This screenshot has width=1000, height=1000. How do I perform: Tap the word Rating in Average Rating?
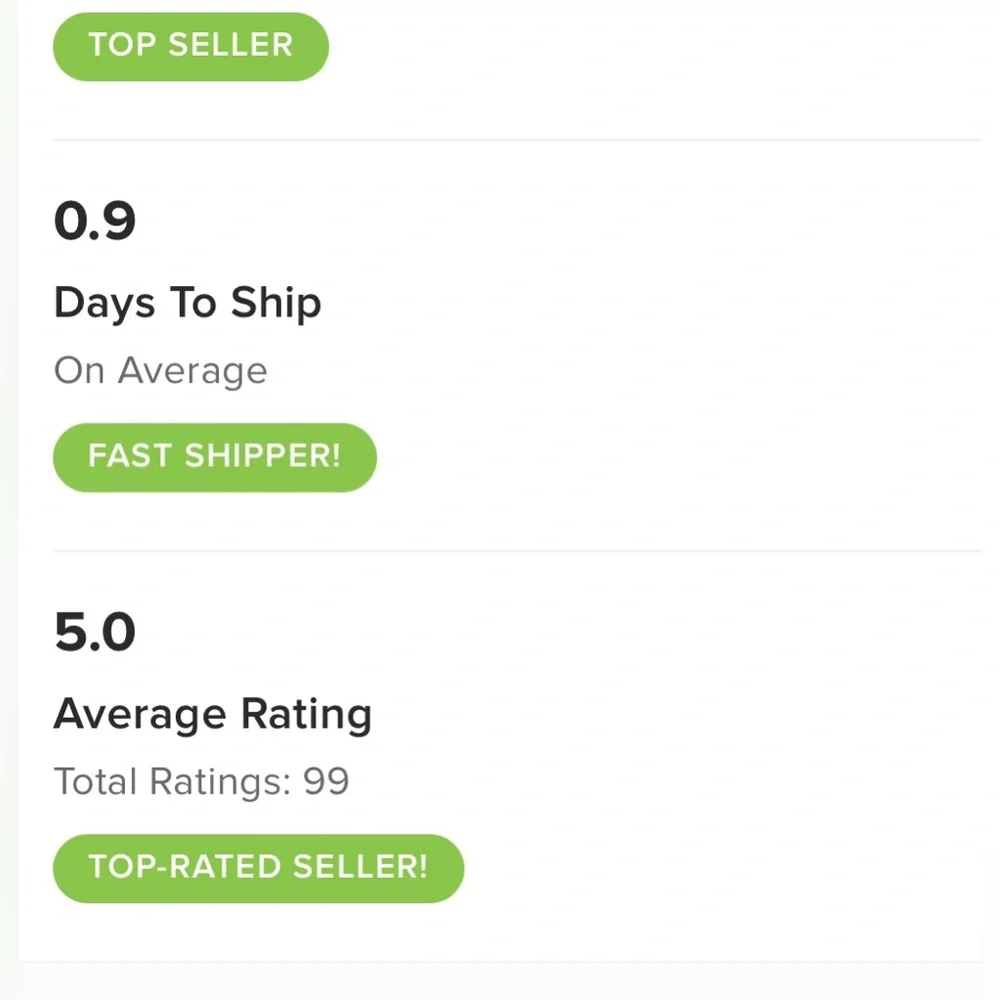point(306,714)
